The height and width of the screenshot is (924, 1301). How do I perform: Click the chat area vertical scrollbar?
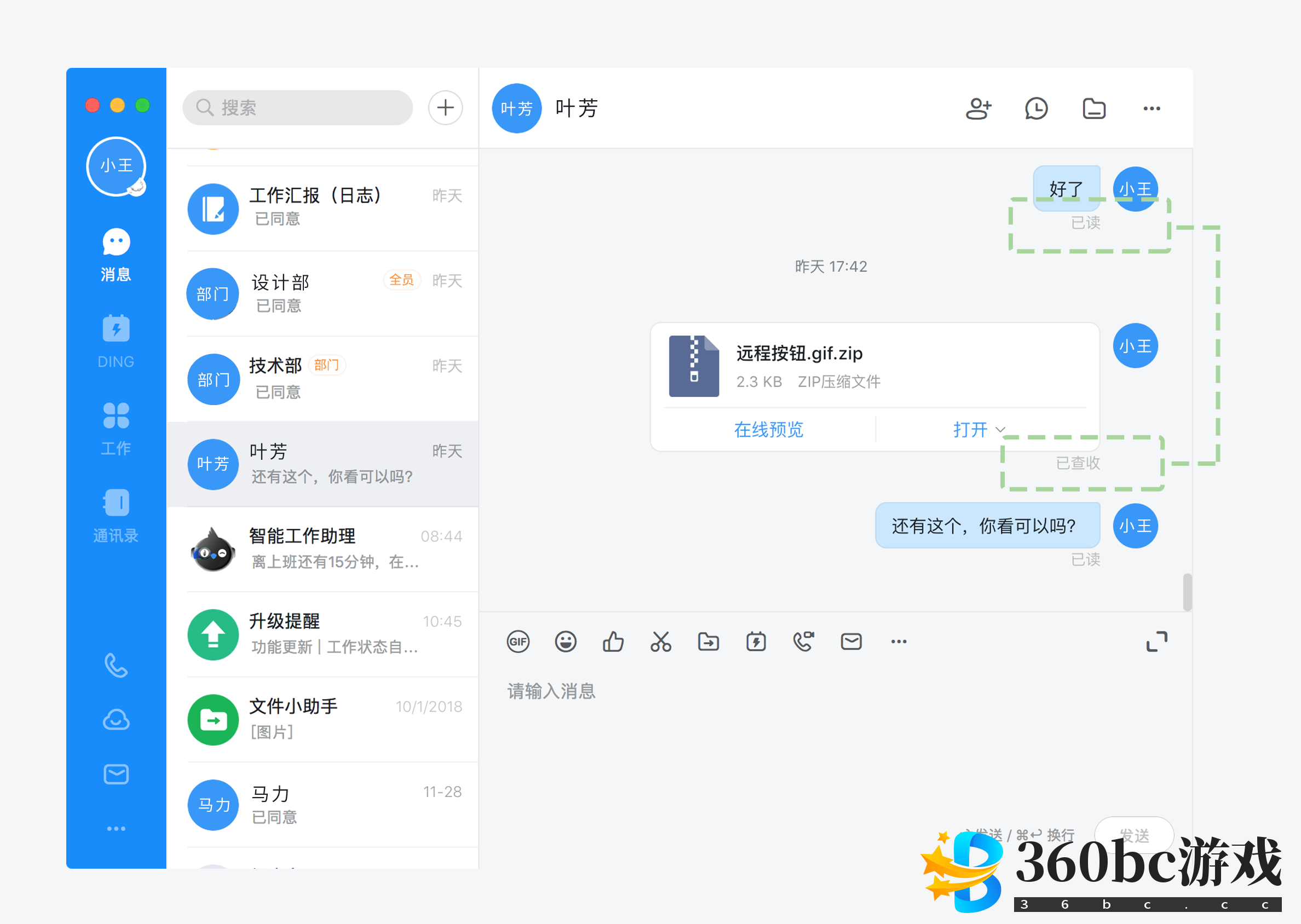[1187, 592]
